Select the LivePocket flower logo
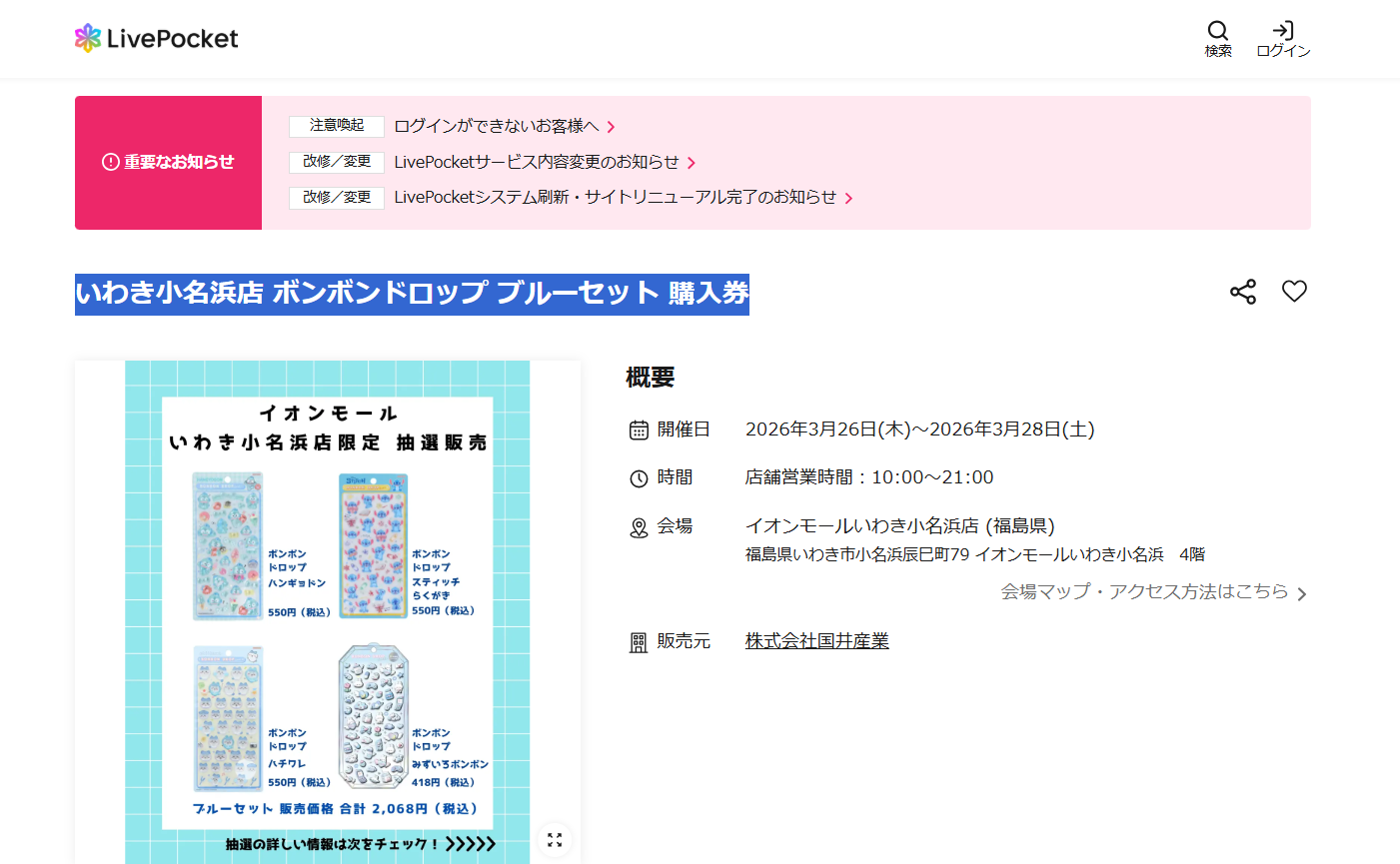The height and width of the screenshot is (864, 1400). tap(88, 37)
